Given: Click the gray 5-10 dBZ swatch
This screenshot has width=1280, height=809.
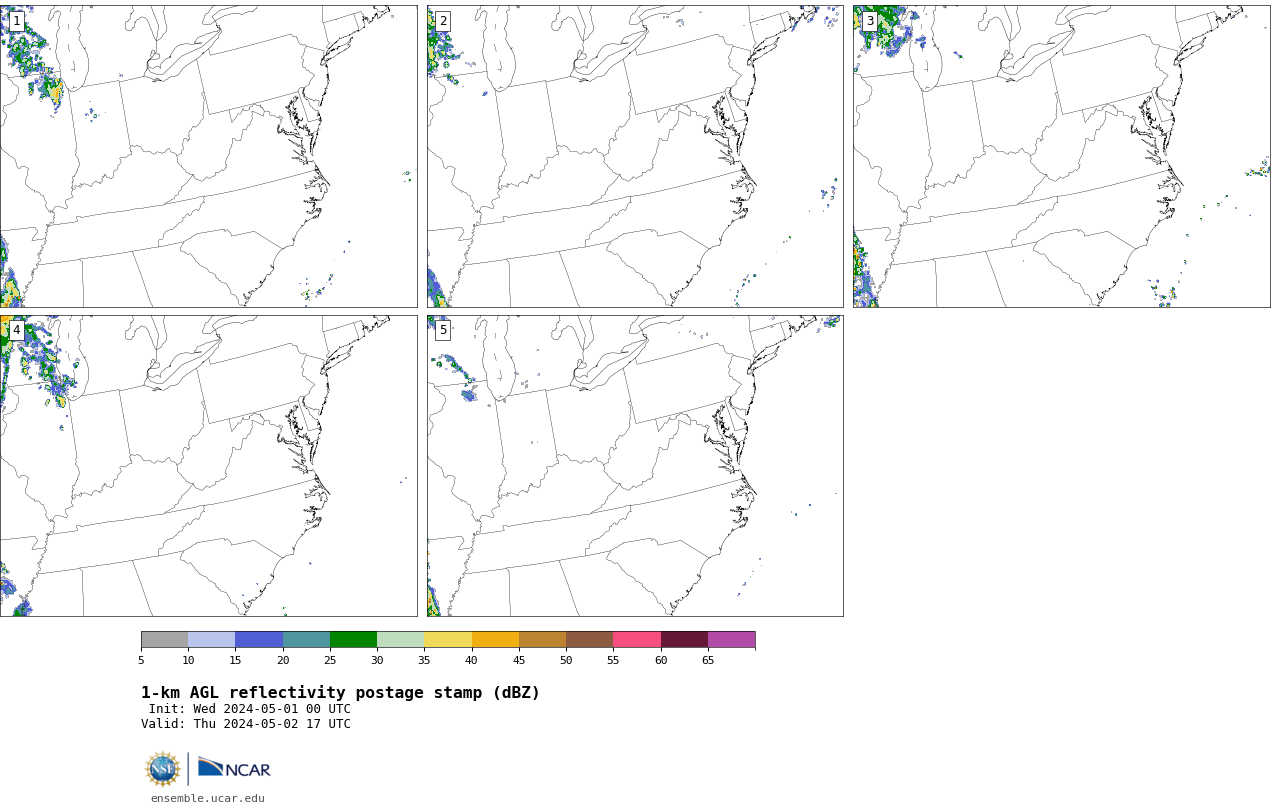Looking at the screenshot, I should pyautogui.click(x=164, y=640).
